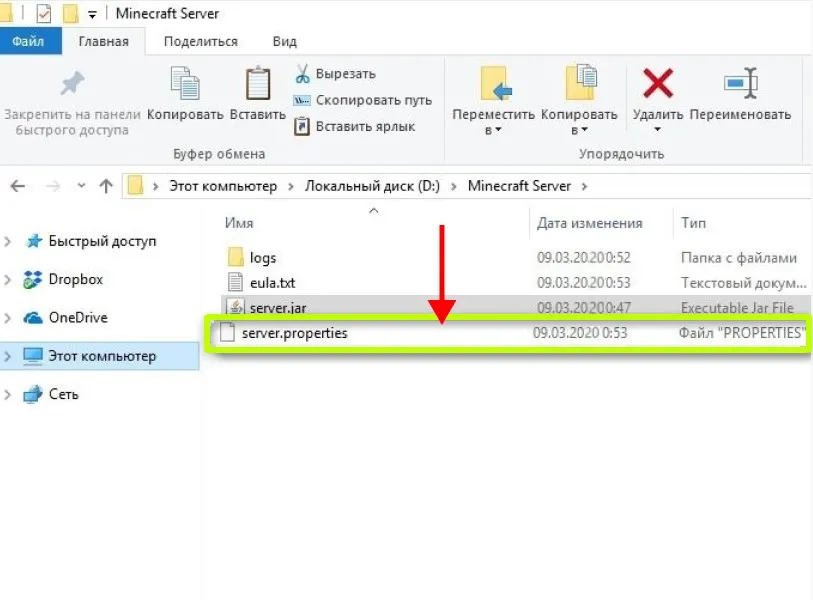Switch to the Главная ribbon tab

pos(104,41)
